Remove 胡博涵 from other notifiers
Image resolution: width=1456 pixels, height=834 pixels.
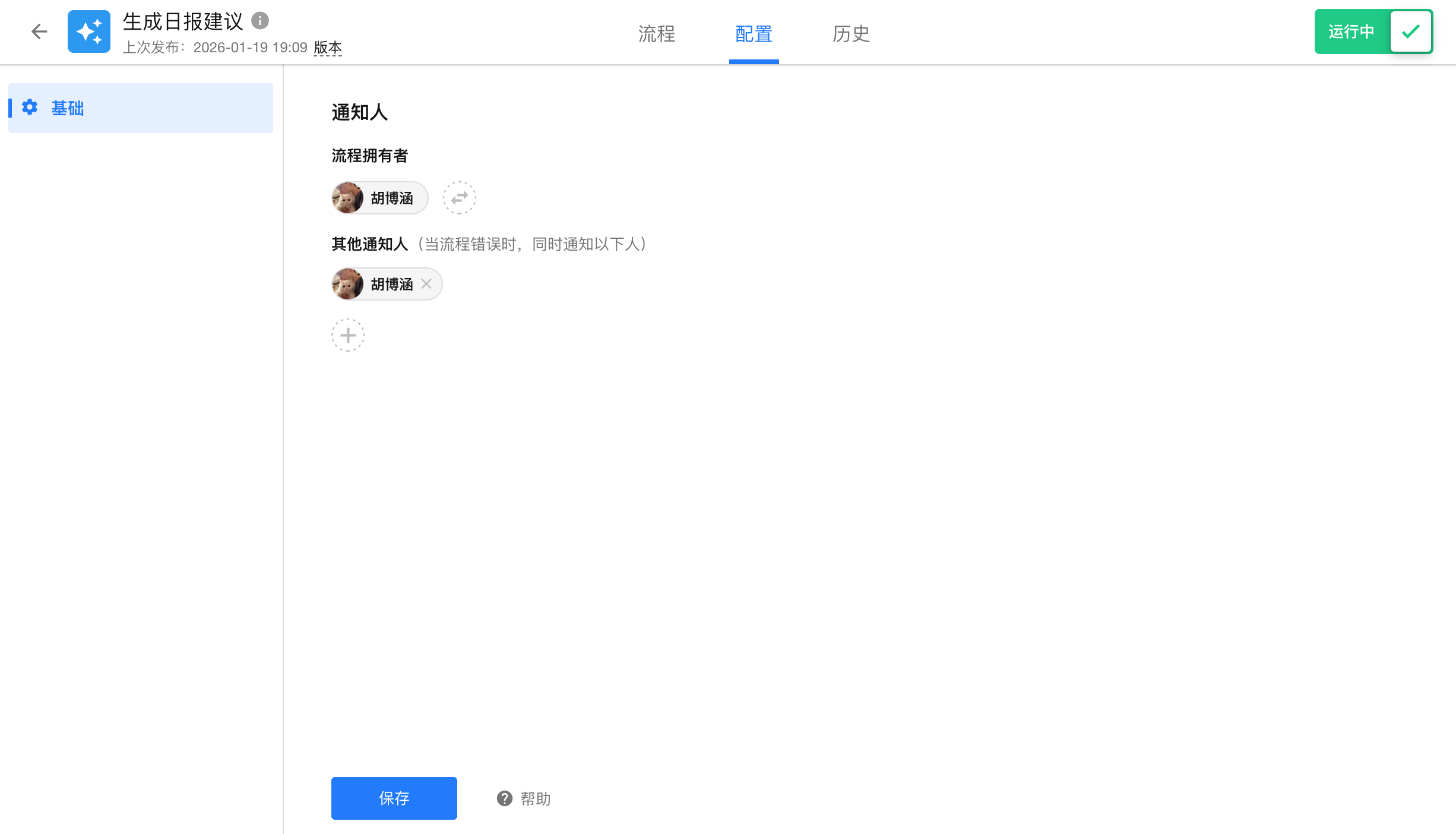426,284
